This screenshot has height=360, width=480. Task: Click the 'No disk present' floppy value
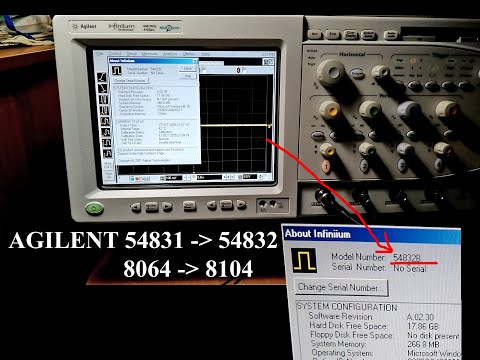433,335
